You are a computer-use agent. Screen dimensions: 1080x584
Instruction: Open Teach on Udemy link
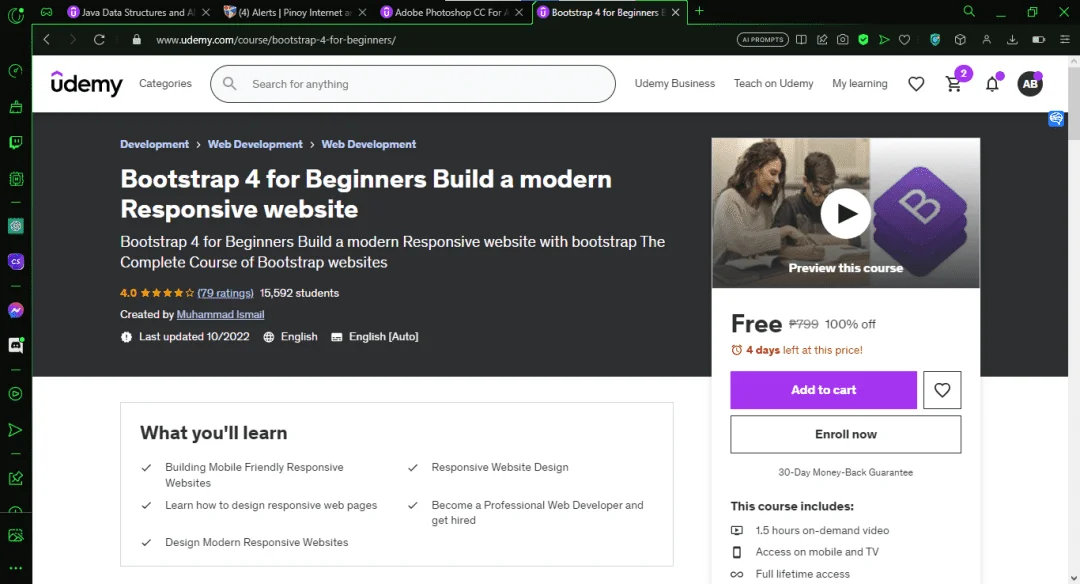[x=773, y=83]
